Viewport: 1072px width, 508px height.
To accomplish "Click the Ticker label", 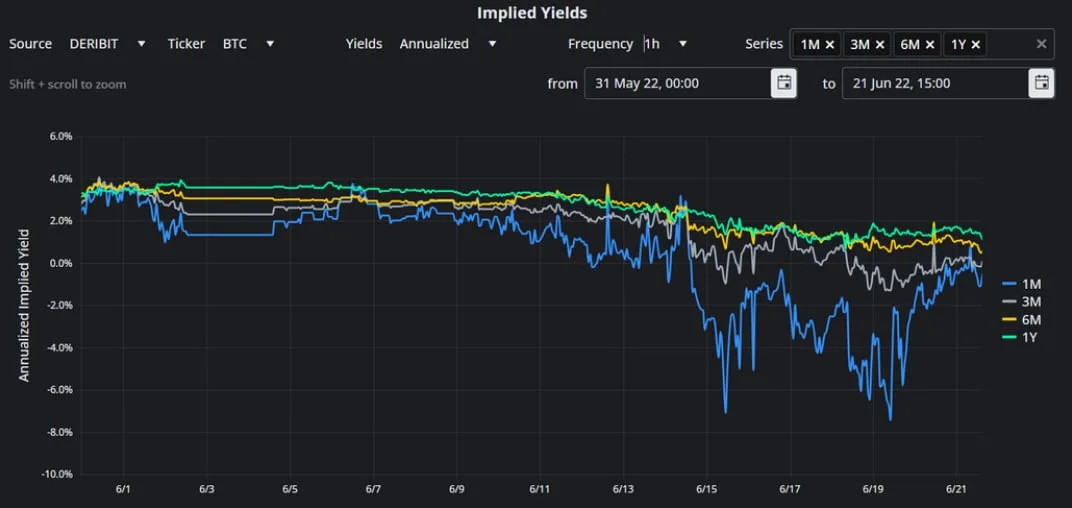I will (186, 44).
